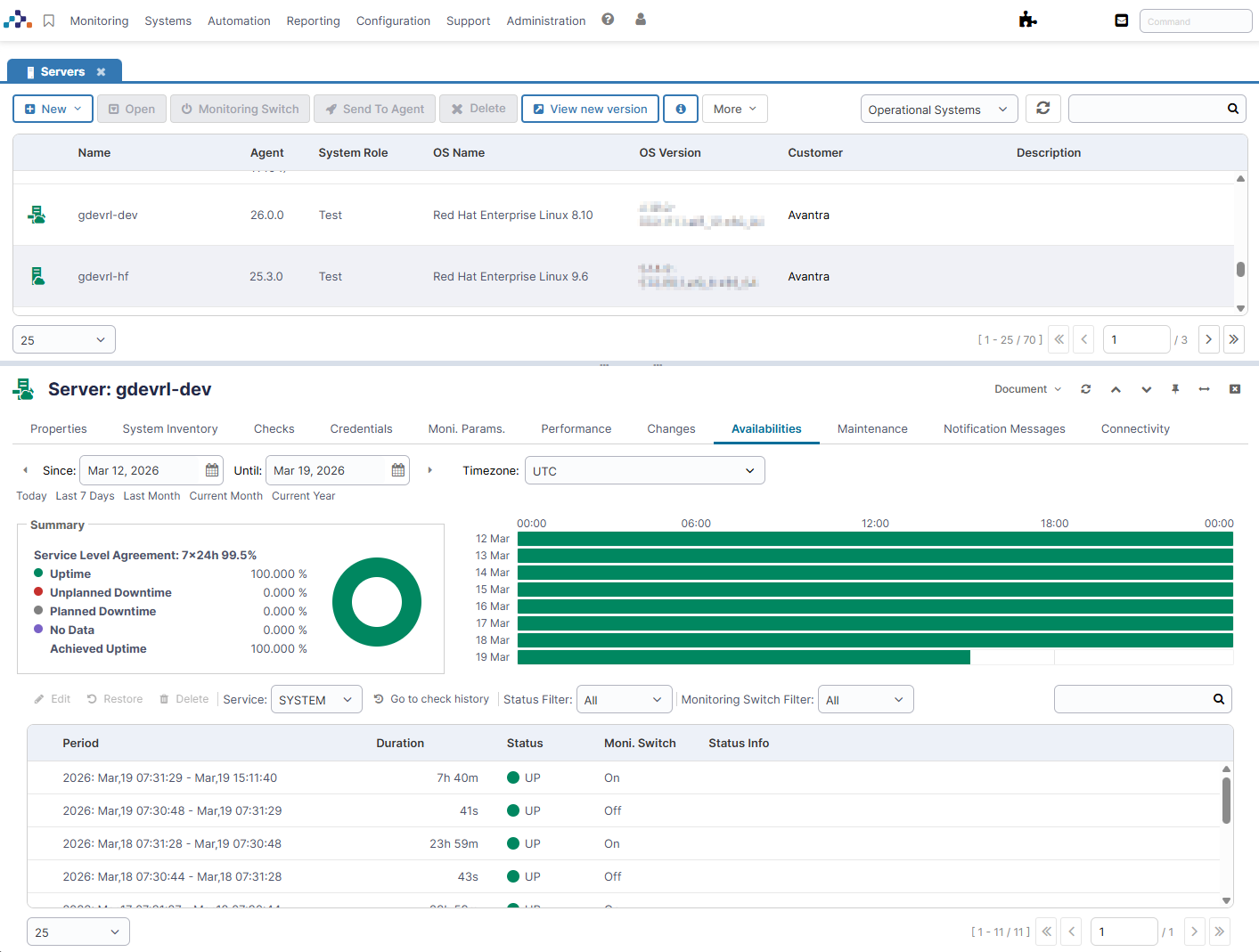Viewport: 1259px width, 952px height.
Task: Click the View new version button
Action: point(590,109)
